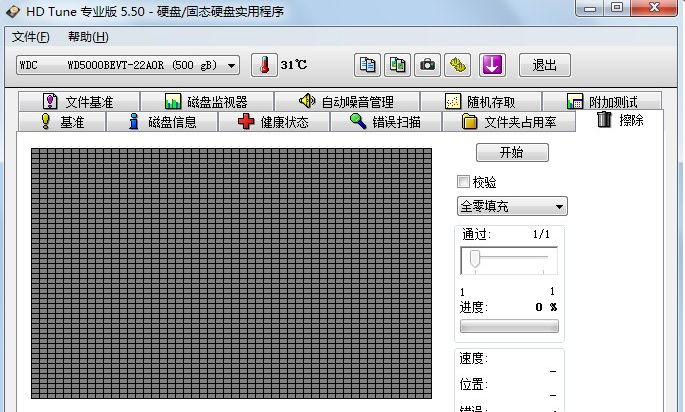
Task: Open the options gear icon
Action: [x=457, y=65]
